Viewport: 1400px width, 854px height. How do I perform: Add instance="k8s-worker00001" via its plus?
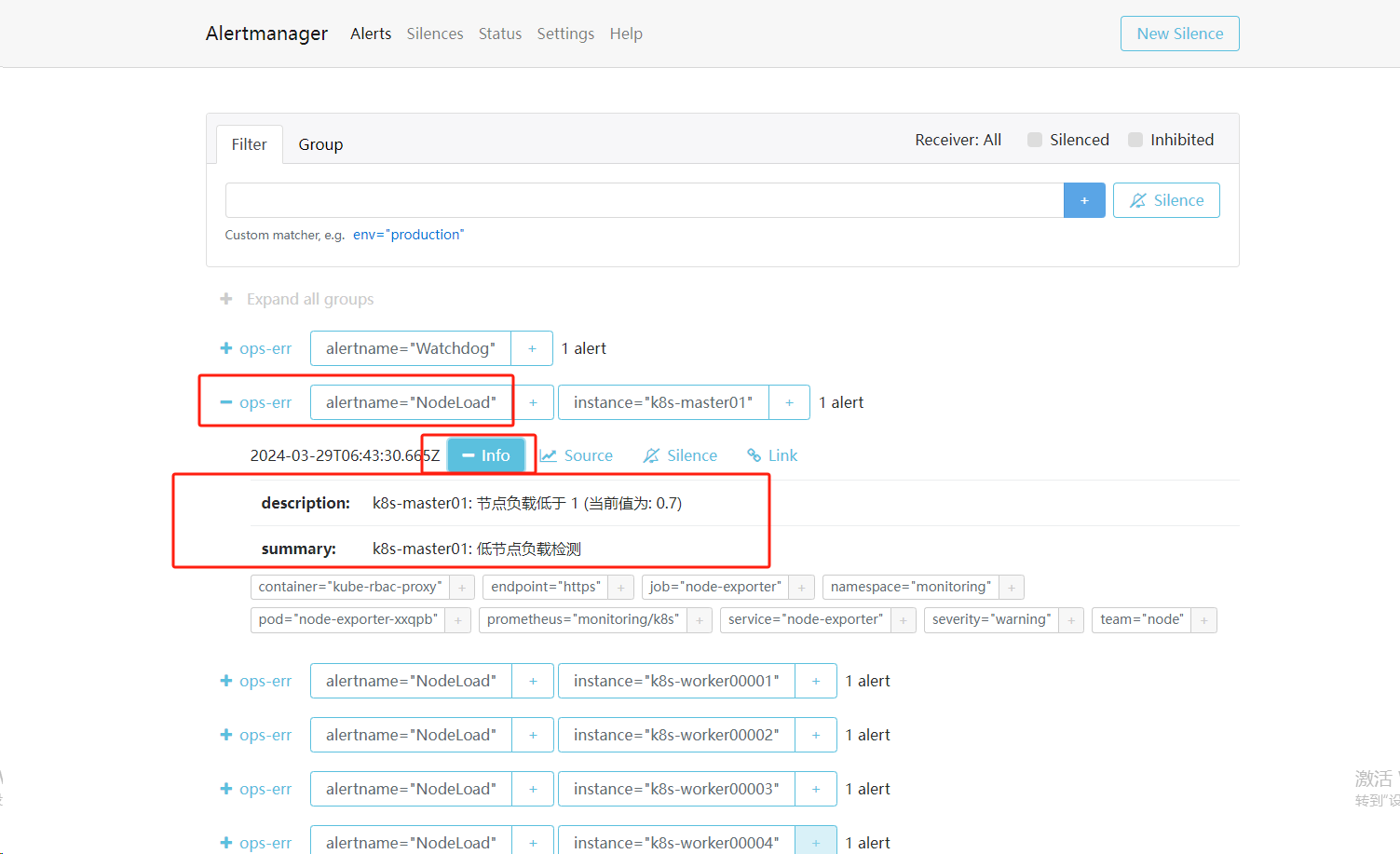pos(816,681)
